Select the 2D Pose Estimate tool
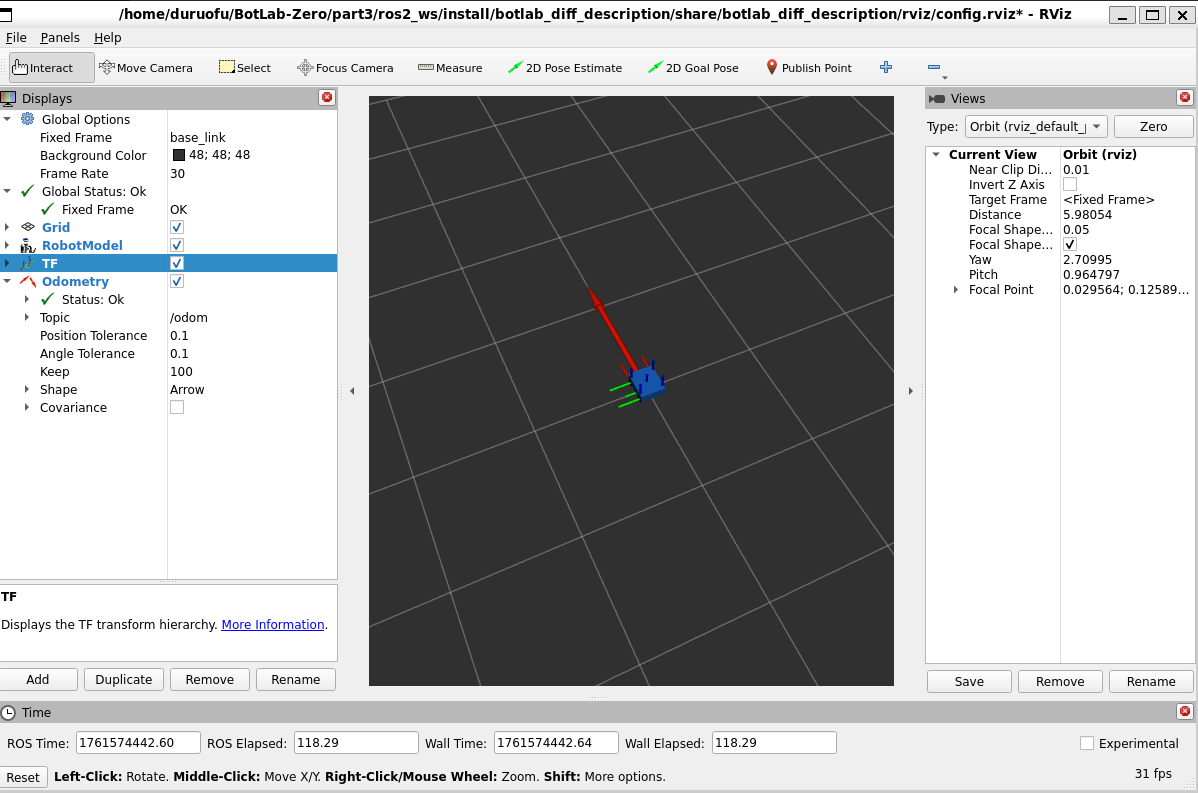 [565, 68]
